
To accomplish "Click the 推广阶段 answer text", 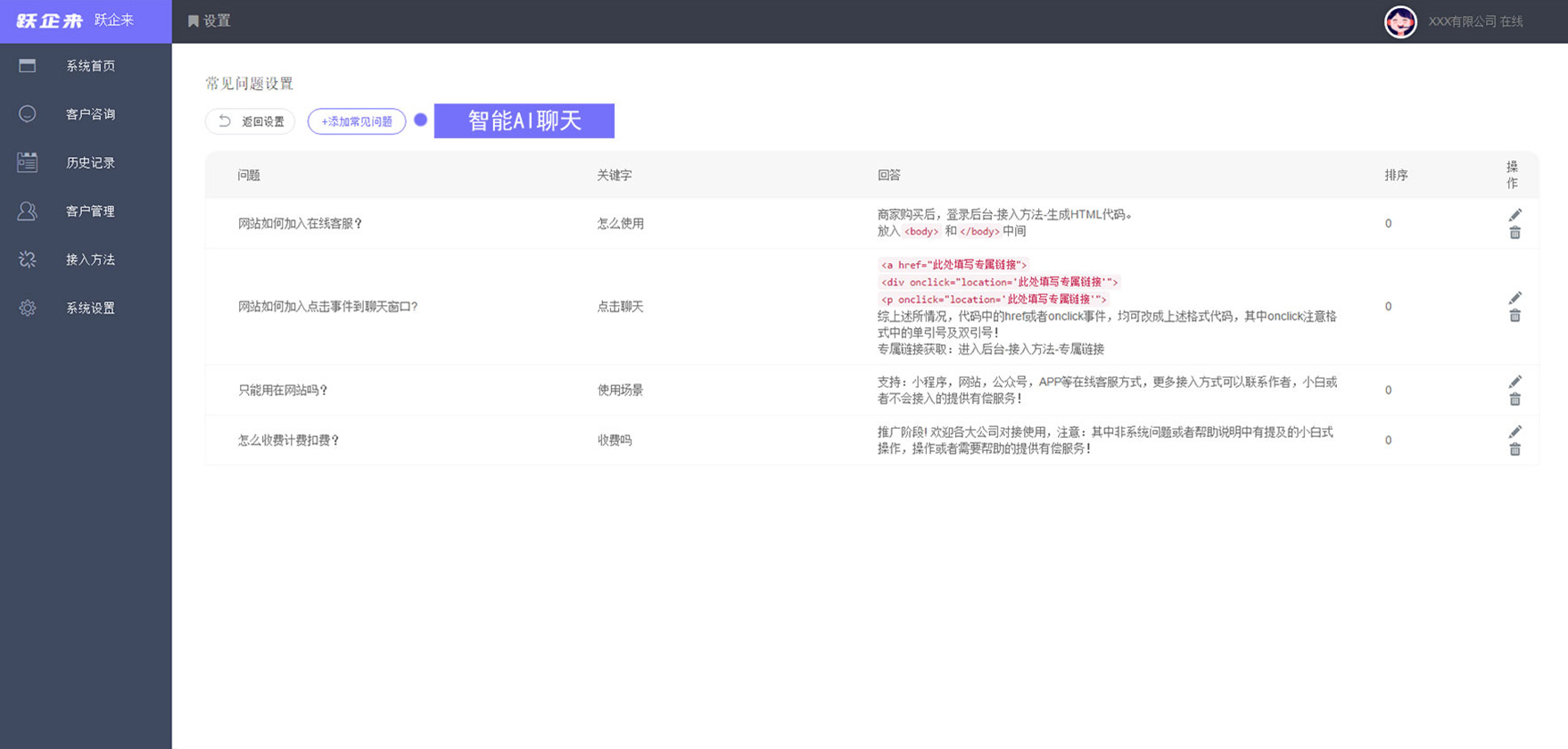I will [1105, 440].
